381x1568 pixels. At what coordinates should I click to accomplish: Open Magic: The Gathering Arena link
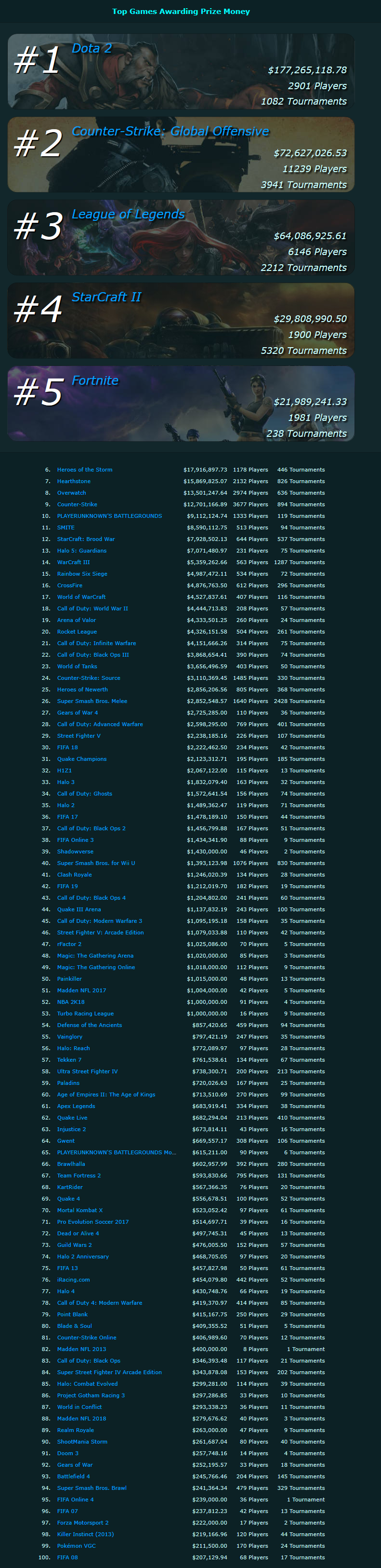pyautogui.click(x=95, y=955)
